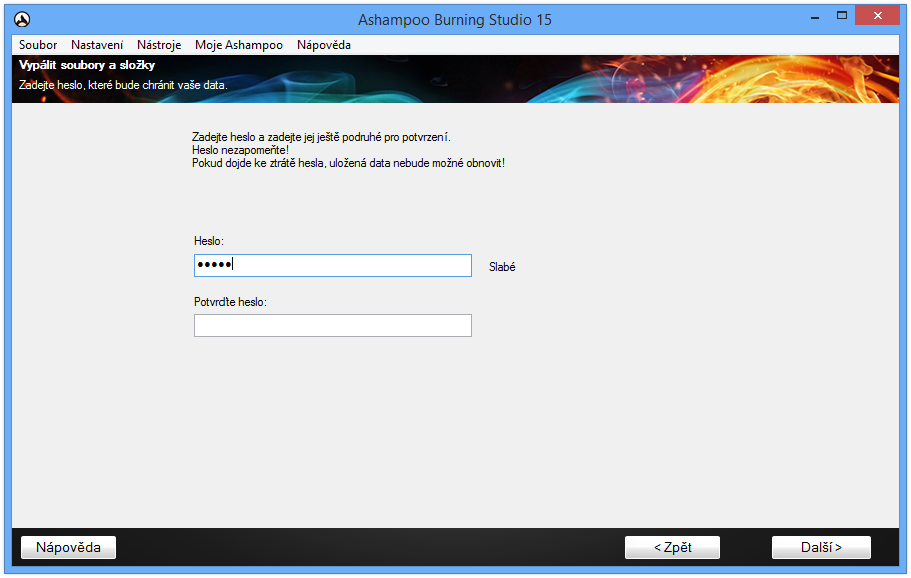Close the Ashampoo Burning Studio window
Screen dimensions: 911x578
pos(877,16)
